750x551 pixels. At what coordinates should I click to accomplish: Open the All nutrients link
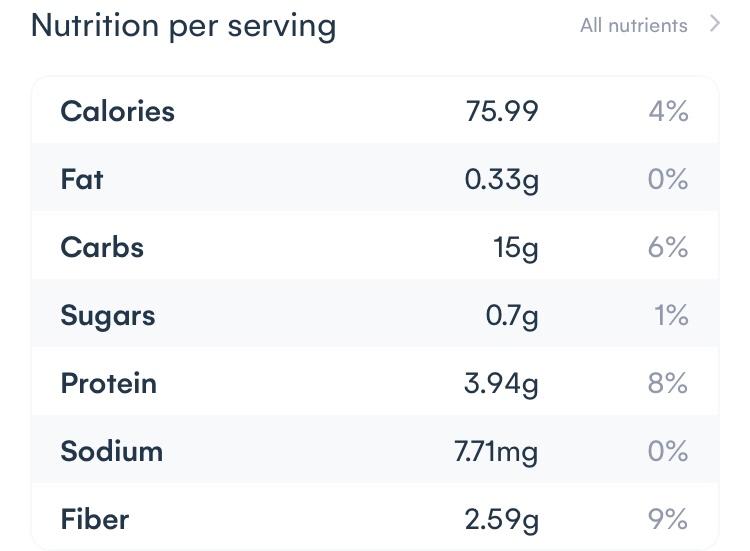[633, 26]
